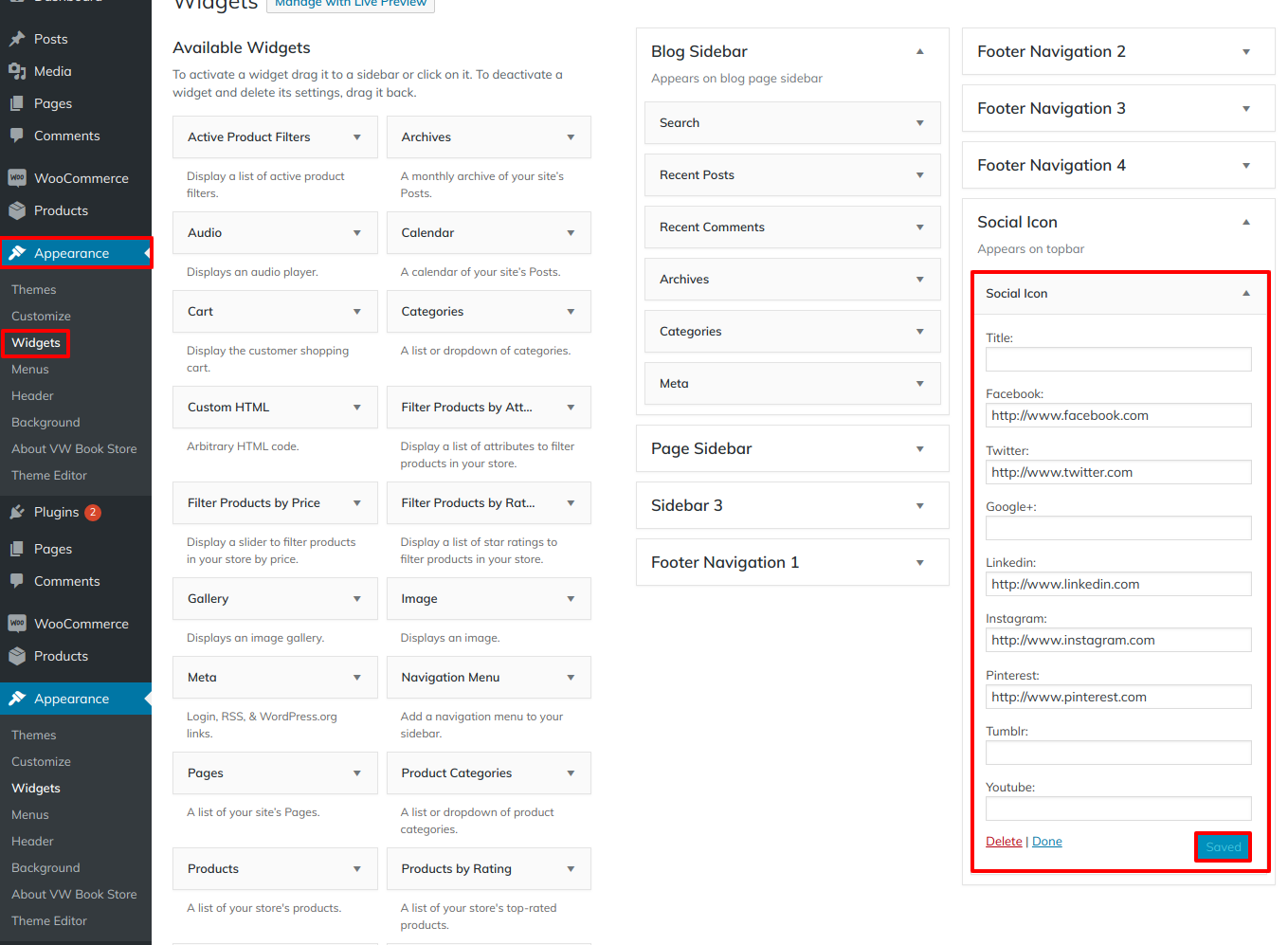Image resolution: width=1288 pixels, height=945 pixels.
Task: Expand the Active Product Filters widget
Action: [x=357, y=137]
